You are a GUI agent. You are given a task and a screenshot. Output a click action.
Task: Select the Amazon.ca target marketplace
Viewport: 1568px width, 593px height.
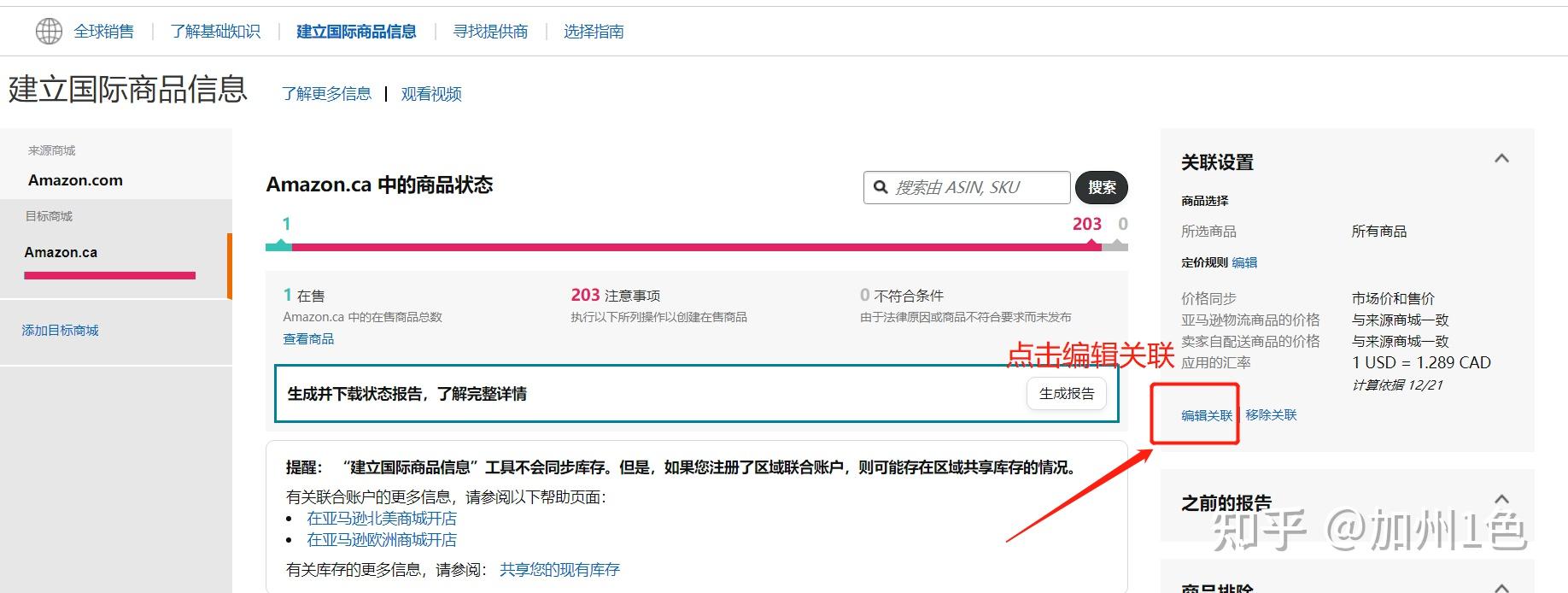tap(61, 252)
